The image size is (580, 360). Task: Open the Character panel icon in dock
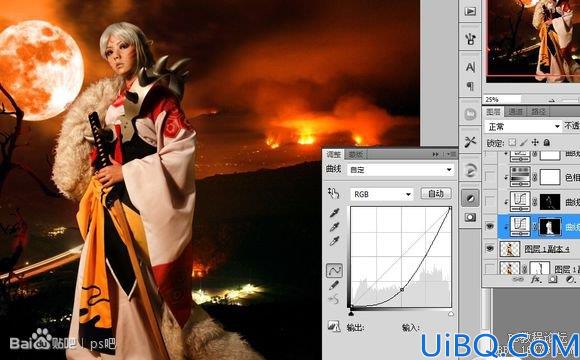click(x=470, y=67)
